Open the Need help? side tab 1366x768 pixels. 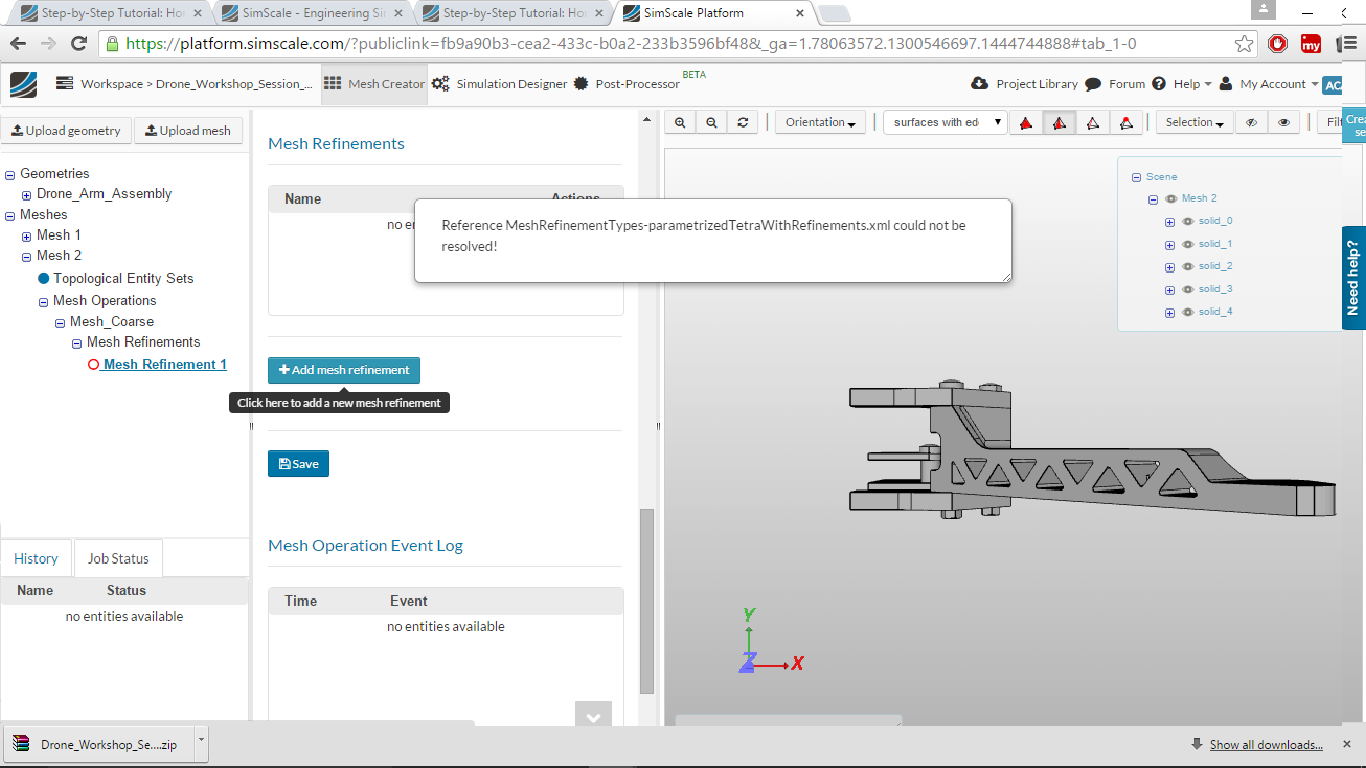tap(1354, 278)
